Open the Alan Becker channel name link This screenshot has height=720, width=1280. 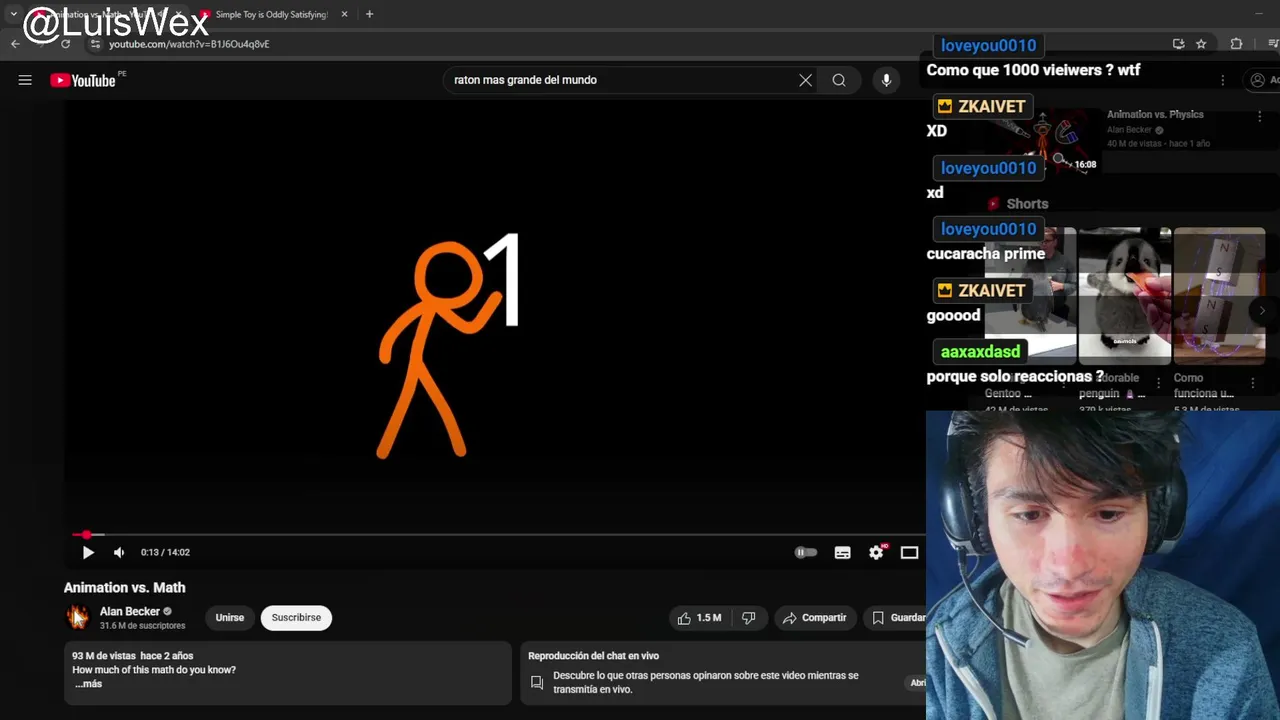pyautogui.click(x=129, y=611)
